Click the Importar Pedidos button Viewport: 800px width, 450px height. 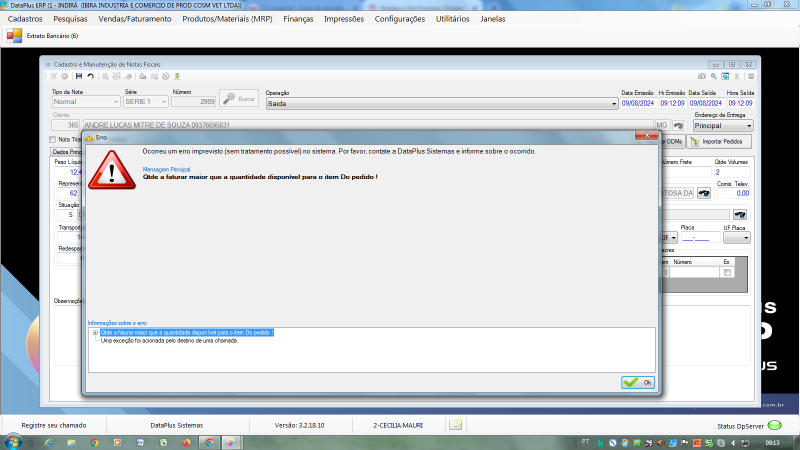coord(719,141)
